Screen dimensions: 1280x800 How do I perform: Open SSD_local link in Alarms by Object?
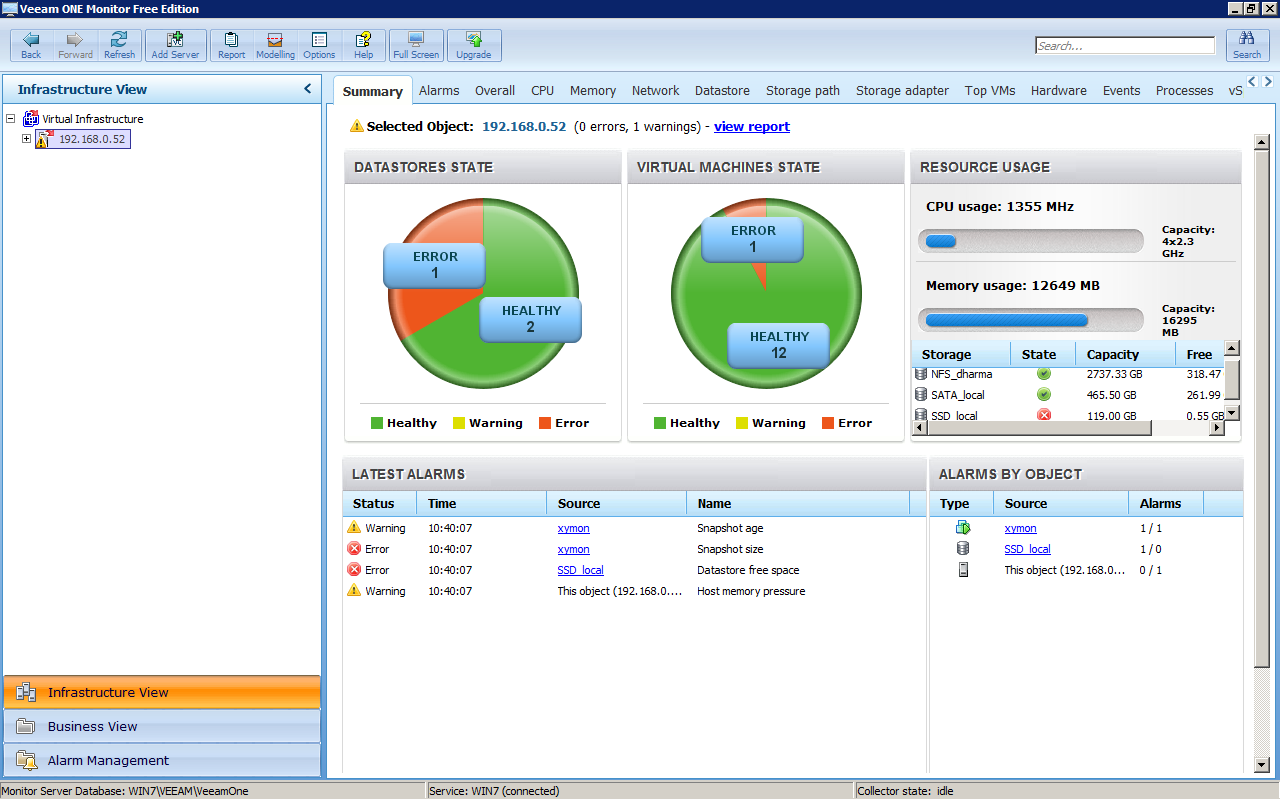point(1028,549)
